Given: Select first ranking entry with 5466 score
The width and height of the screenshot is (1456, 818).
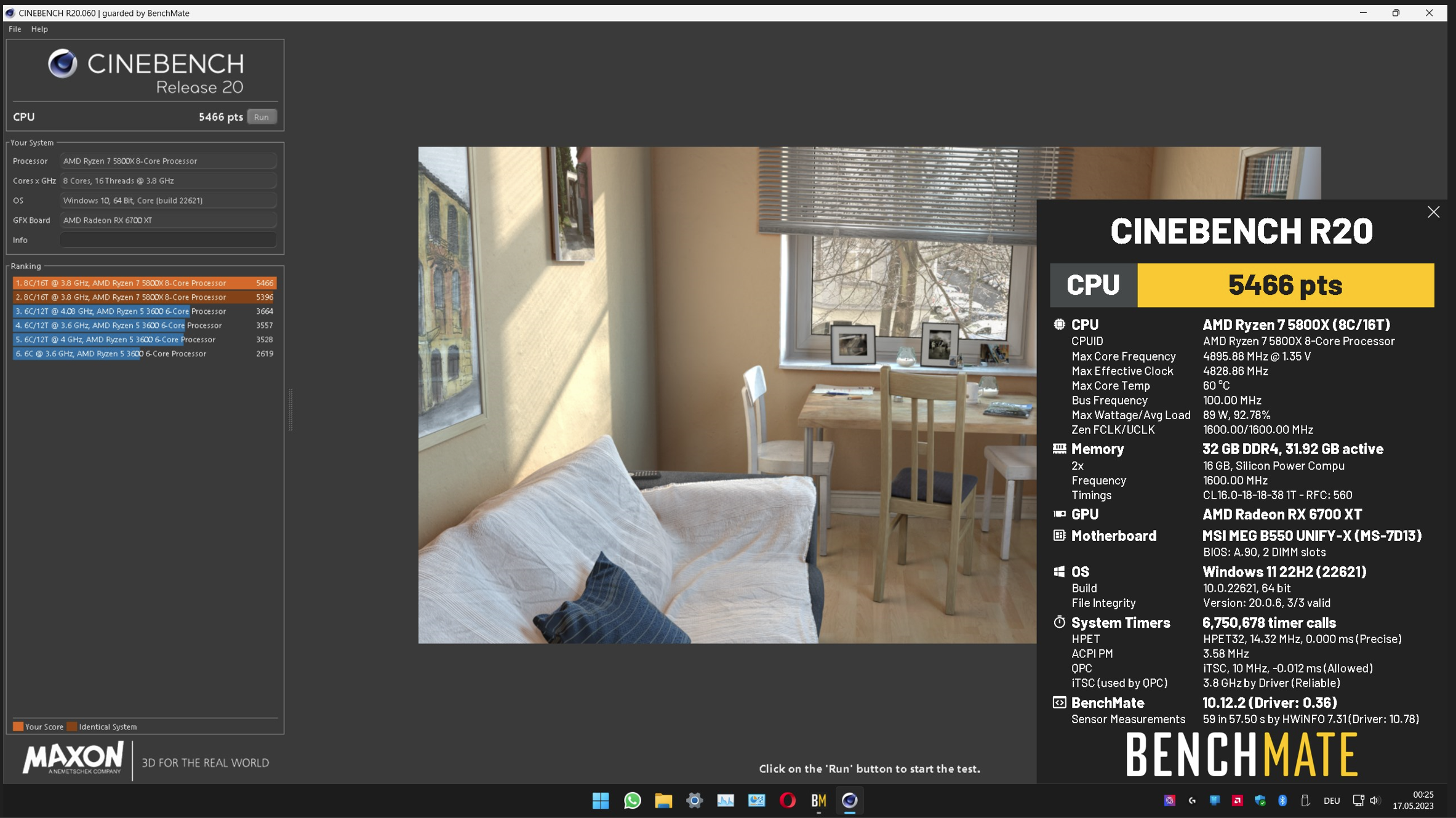Looking at the screenshot, I should point(144,283).
